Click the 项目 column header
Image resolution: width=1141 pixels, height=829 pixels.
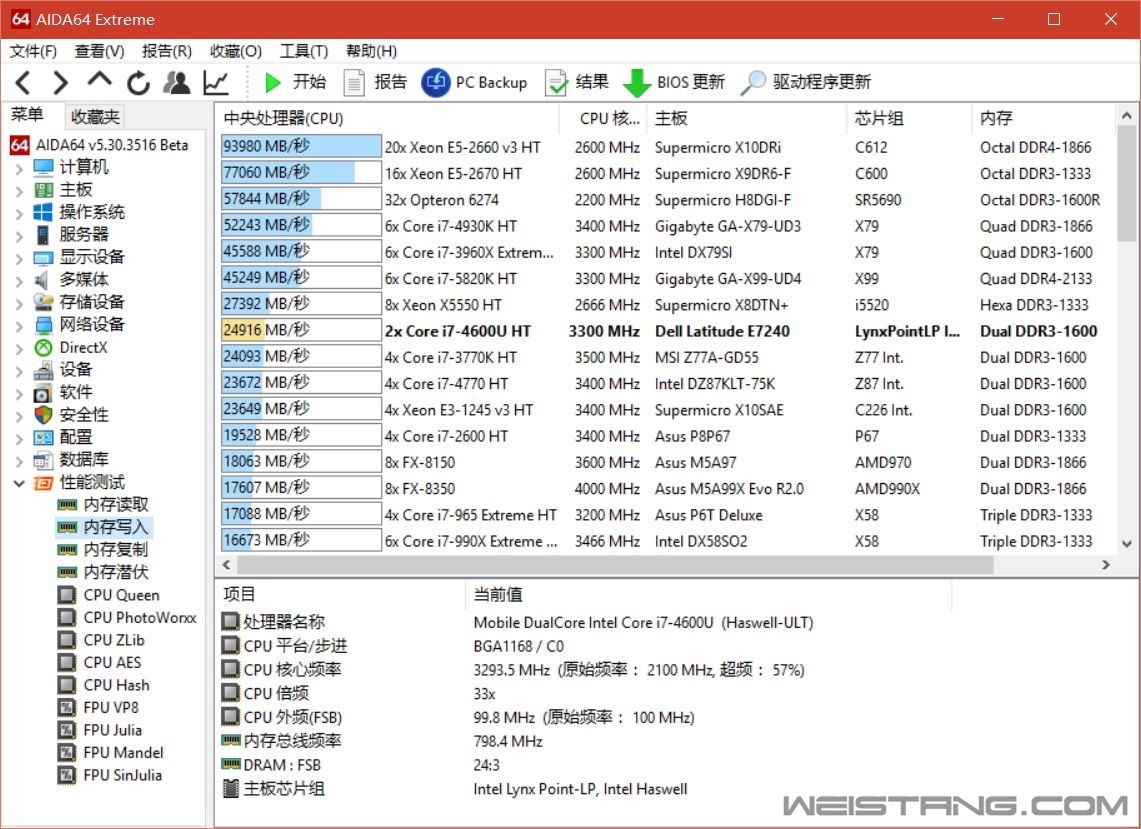341,595
